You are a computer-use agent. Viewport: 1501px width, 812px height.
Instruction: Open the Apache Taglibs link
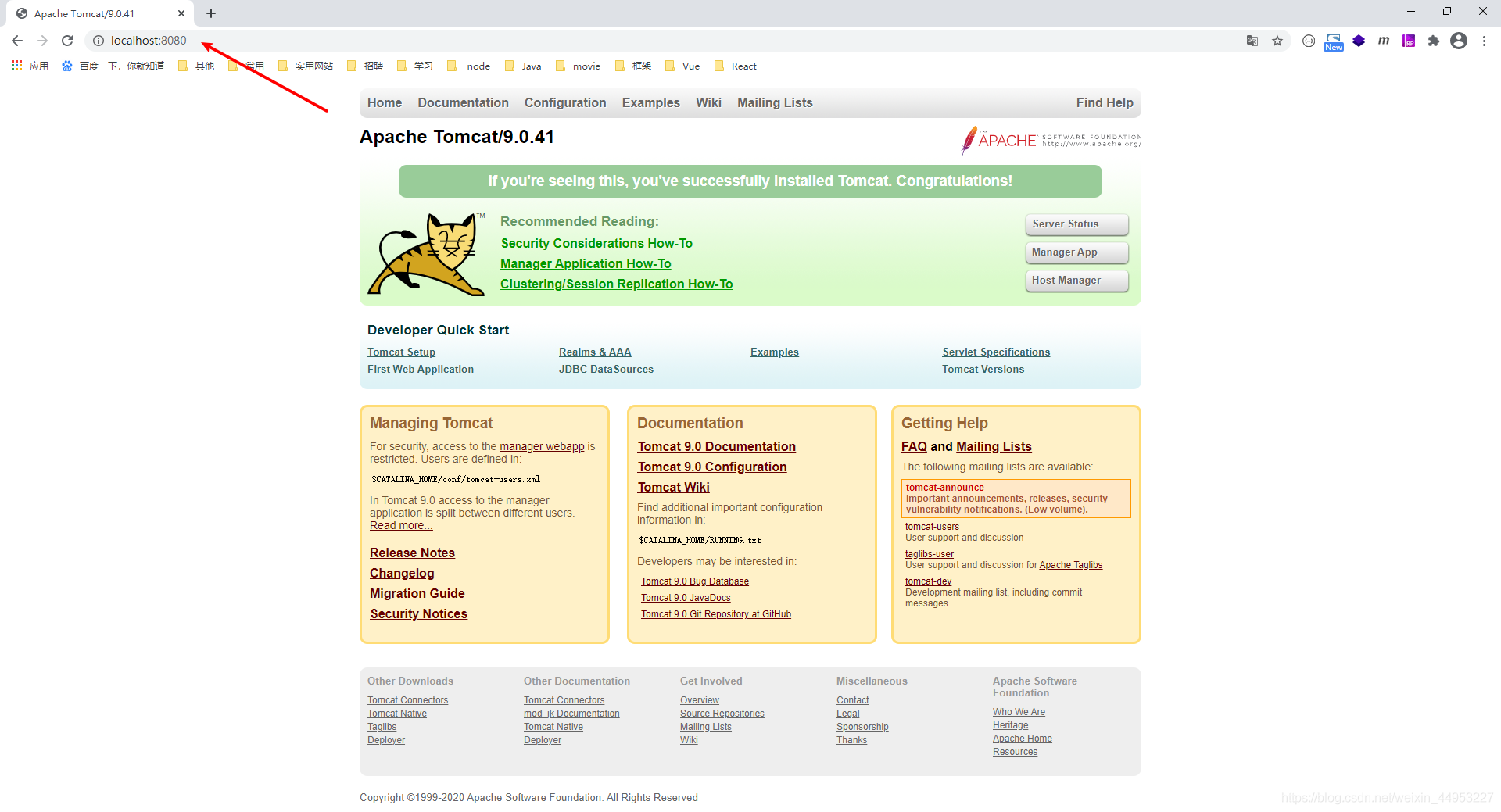(1070, 565)
